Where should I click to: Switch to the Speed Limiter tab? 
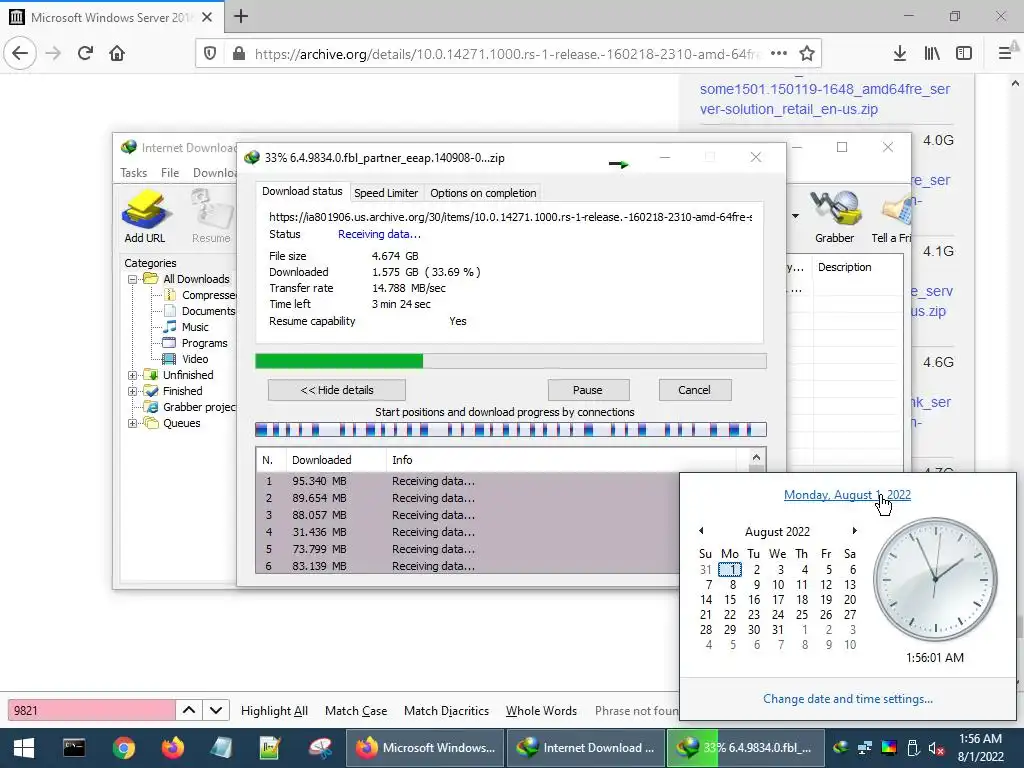(386, 193)
